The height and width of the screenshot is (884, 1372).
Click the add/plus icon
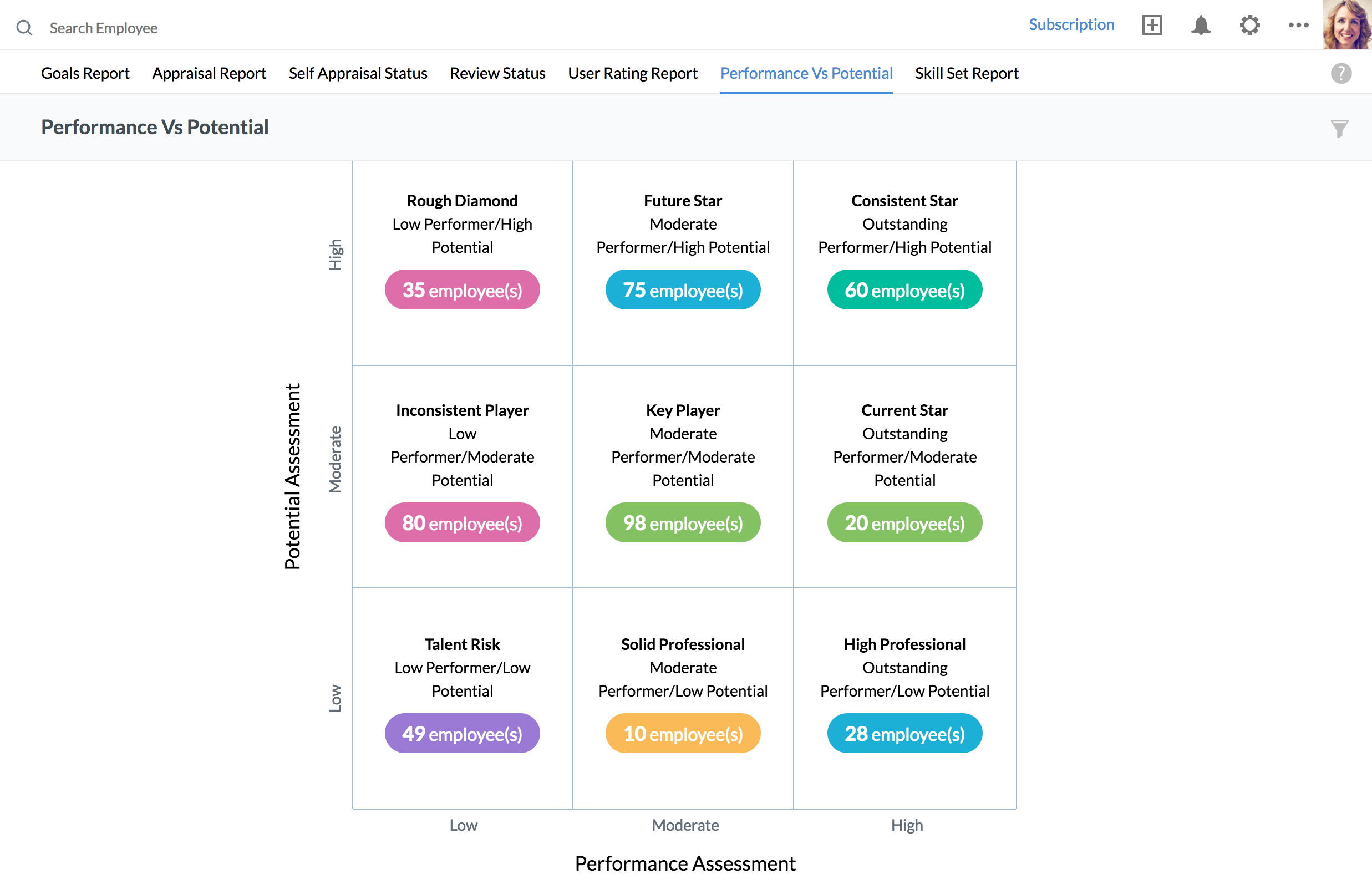(x=1152, y=27)
